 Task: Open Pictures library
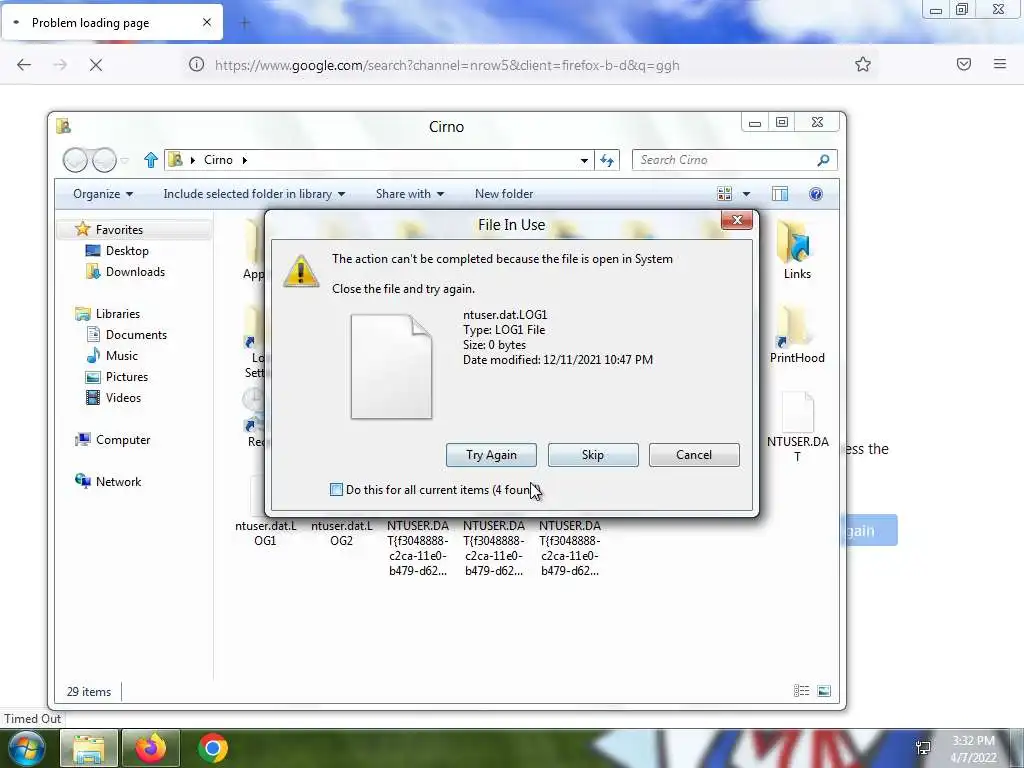[127, 377]
